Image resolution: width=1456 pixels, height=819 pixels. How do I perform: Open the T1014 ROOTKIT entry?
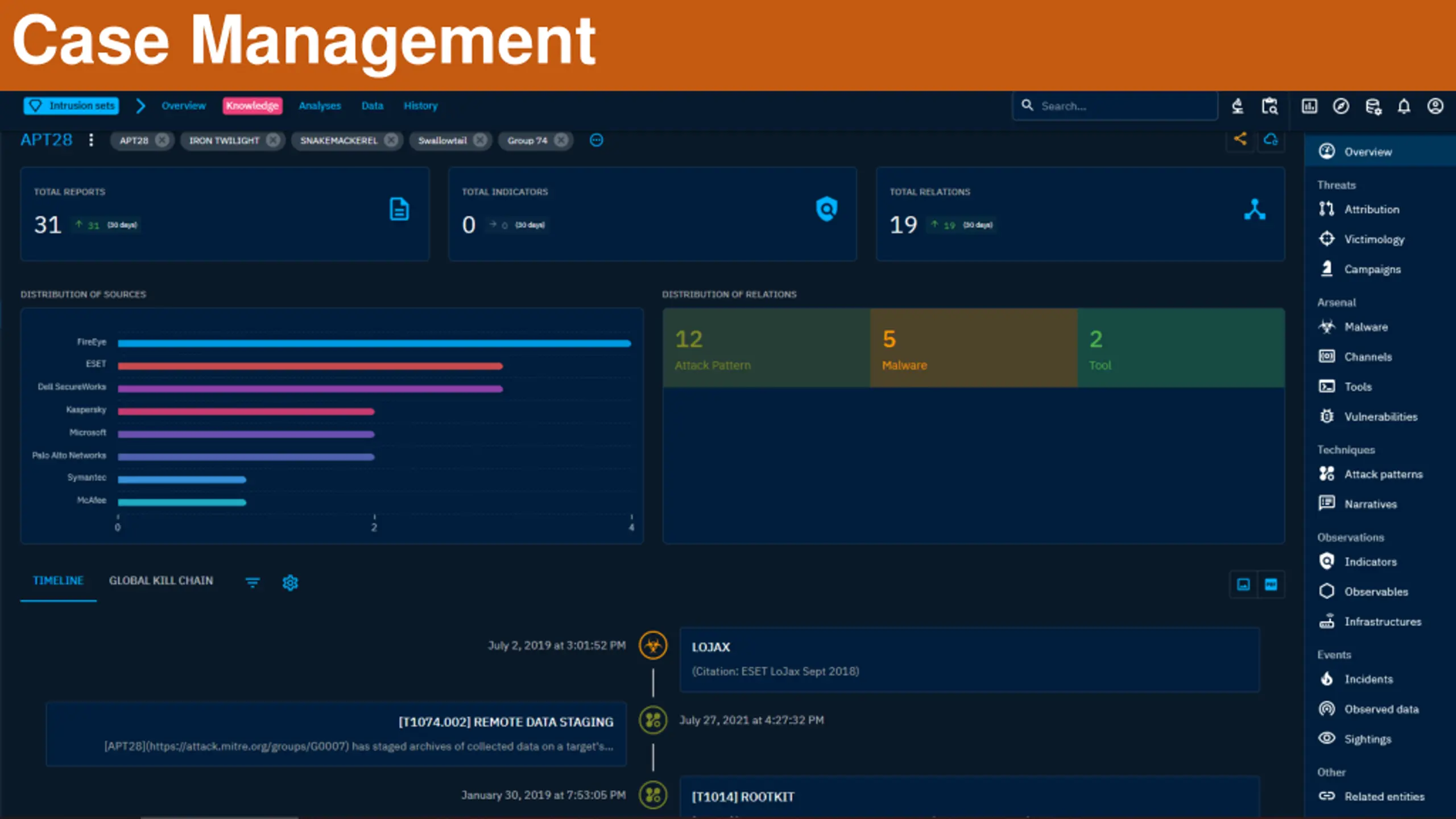click(970, 797)
